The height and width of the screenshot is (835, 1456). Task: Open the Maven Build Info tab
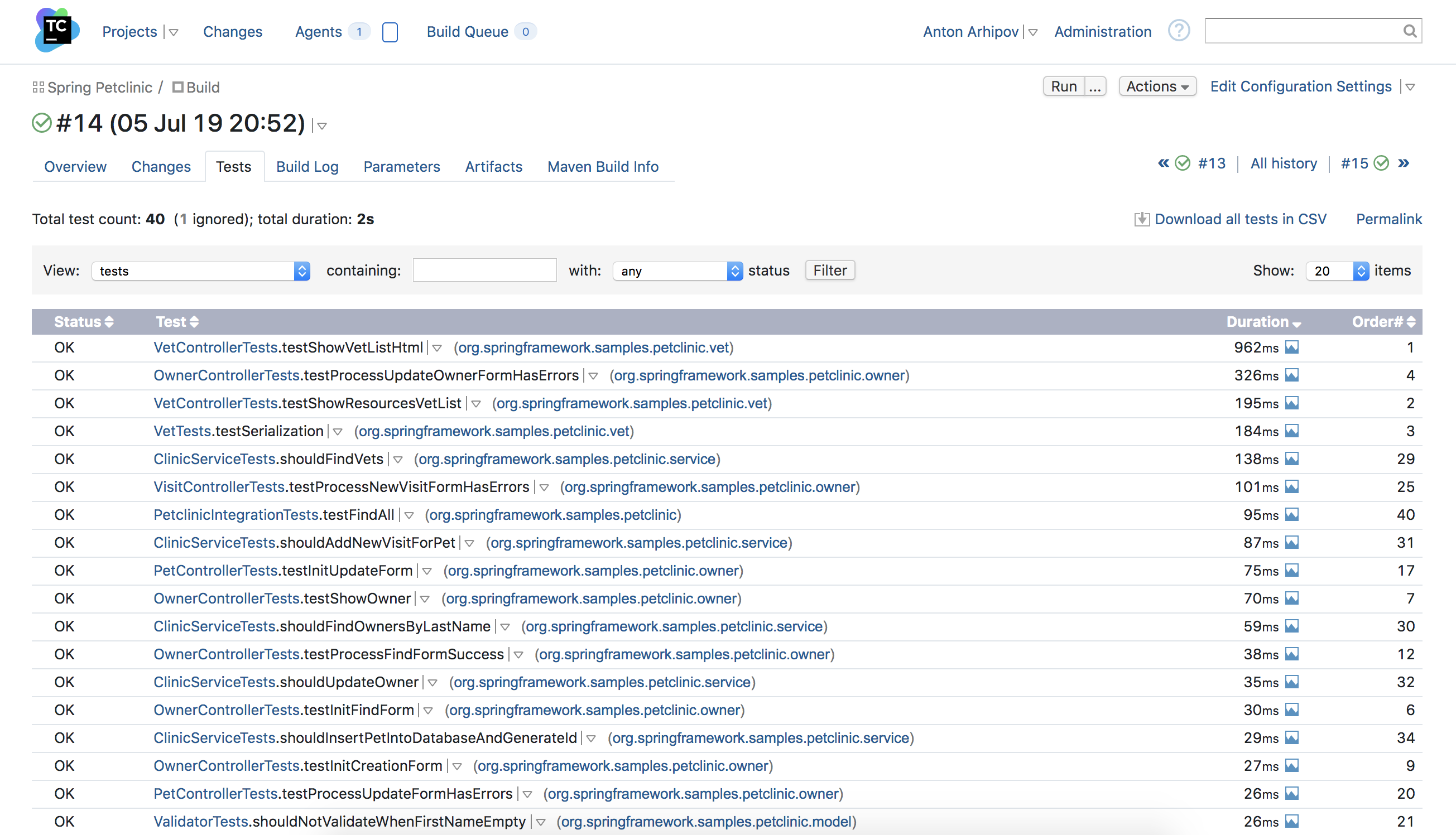[603, 167]
